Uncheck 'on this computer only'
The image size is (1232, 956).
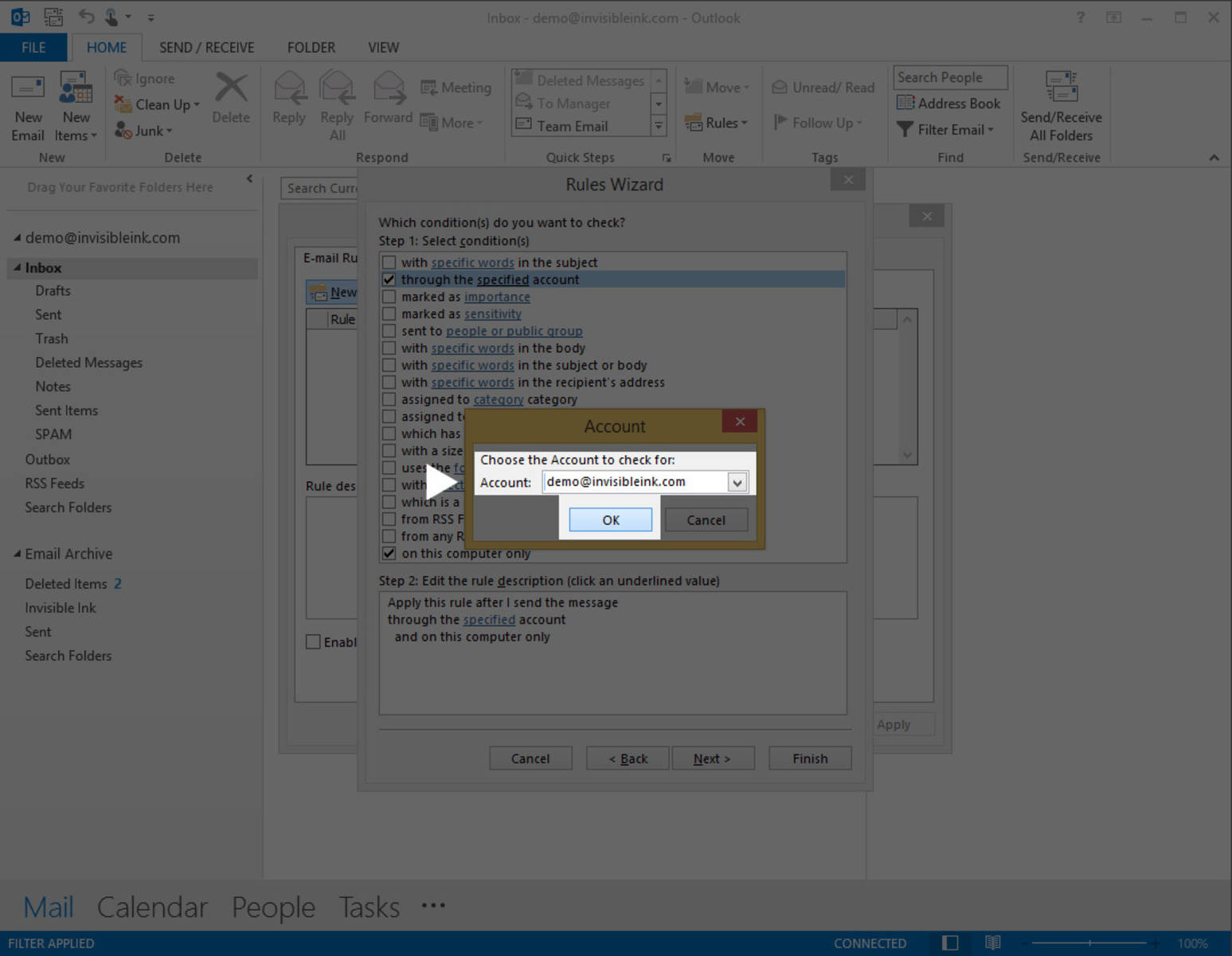tap(389, 553)
